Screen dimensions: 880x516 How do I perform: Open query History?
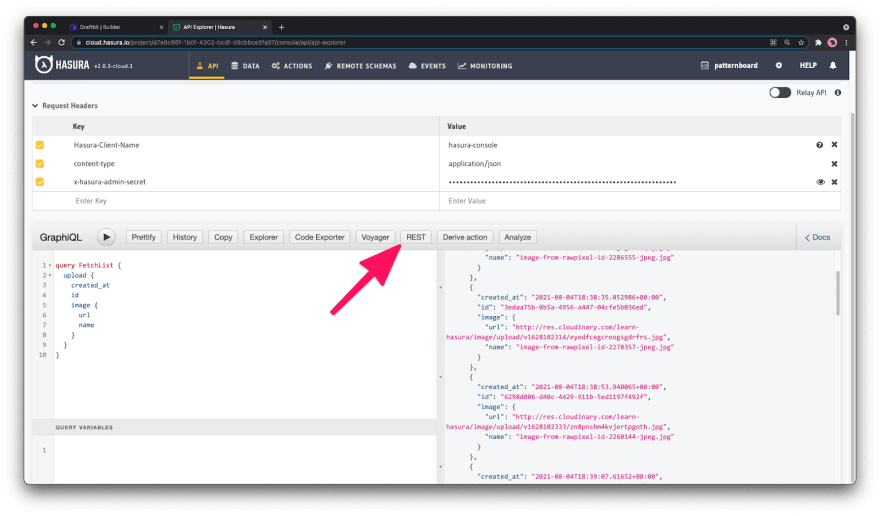(185, 237)
